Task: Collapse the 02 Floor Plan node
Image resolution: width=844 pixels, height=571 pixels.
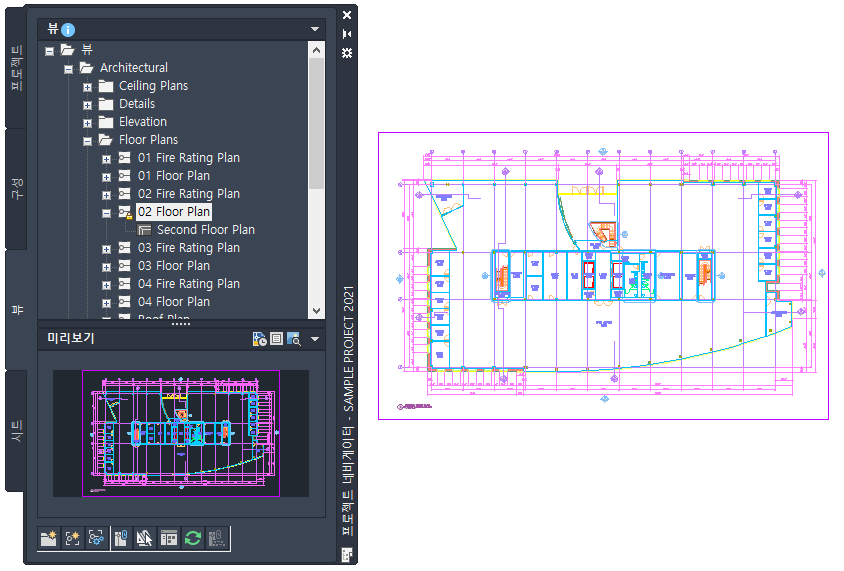Action: click(x=107, y=214)
